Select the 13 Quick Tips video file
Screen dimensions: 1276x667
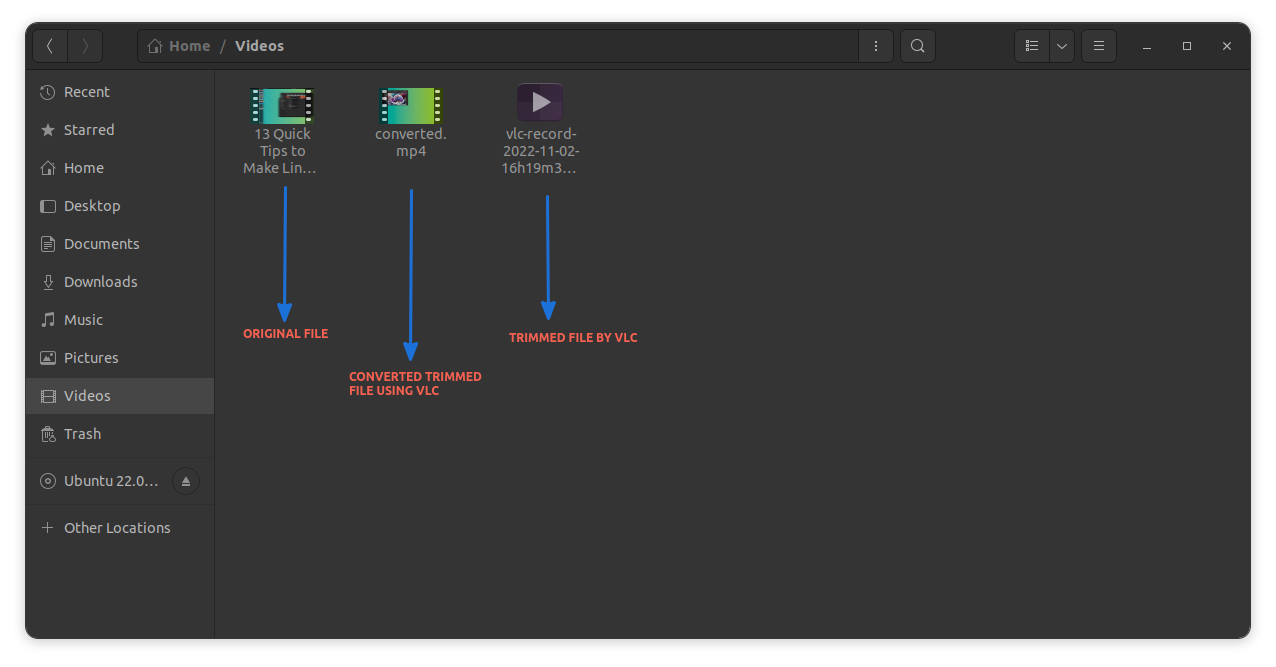283,106
